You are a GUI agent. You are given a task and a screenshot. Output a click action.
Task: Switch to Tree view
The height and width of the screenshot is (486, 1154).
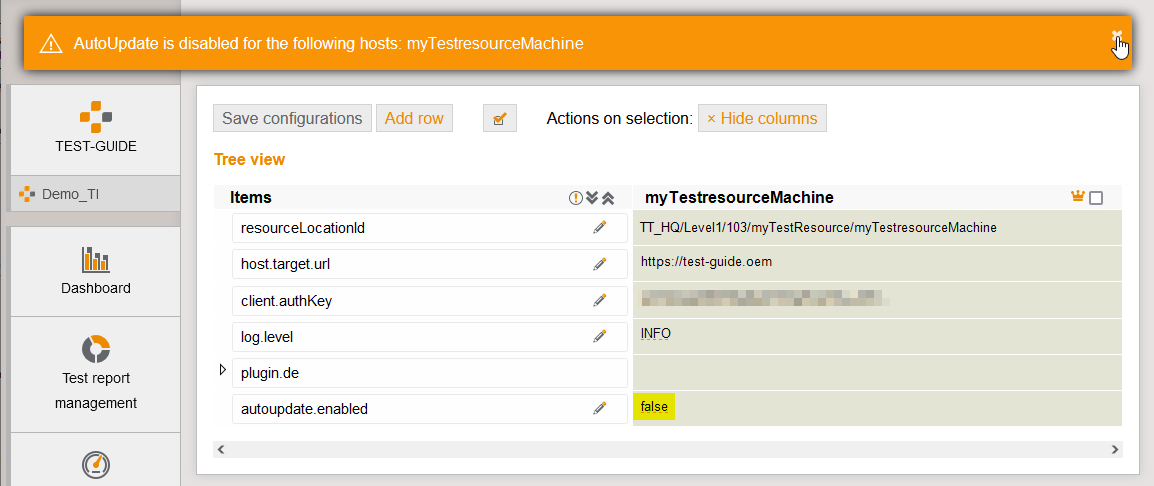tap(249, 159)
